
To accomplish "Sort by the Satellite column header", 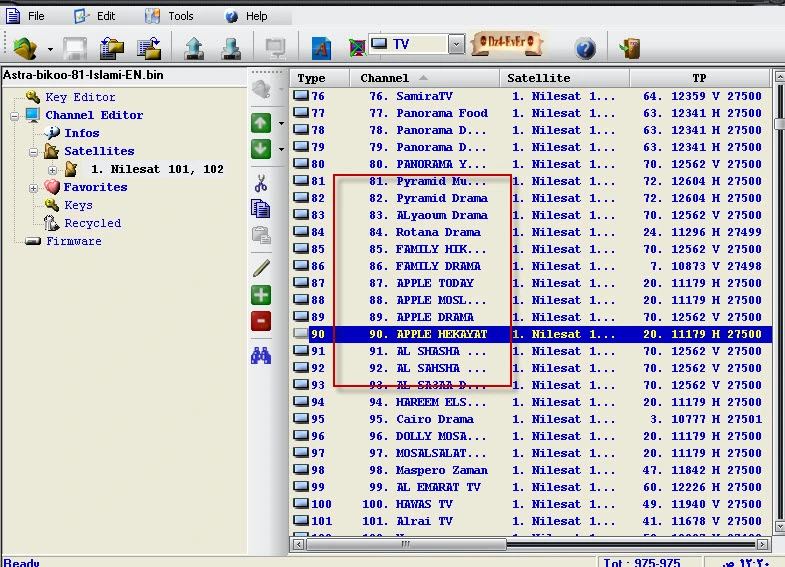I will click(x=564, y=79).
